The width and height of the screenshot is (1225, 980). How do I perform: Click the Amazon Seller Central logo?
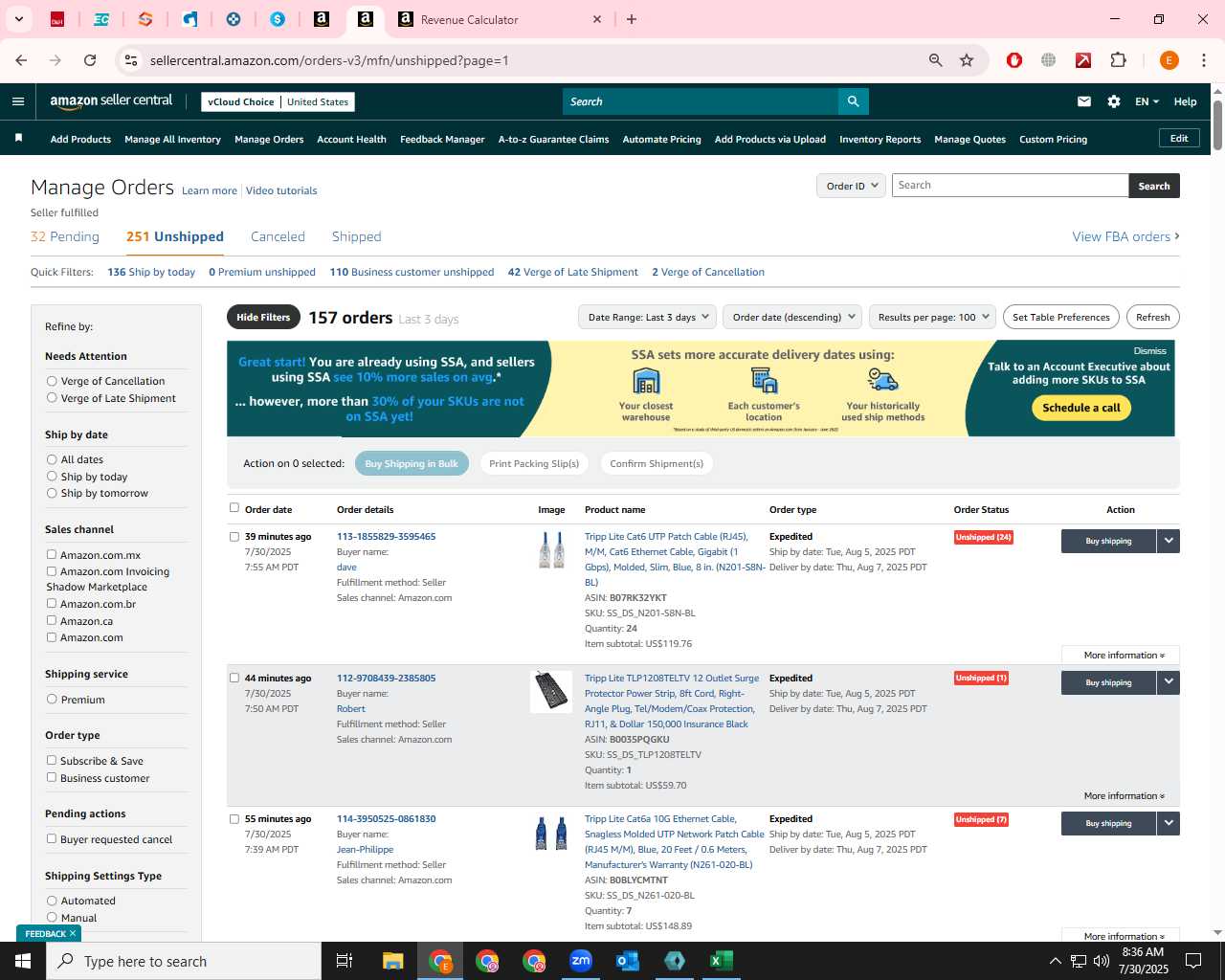coord(111,101)
